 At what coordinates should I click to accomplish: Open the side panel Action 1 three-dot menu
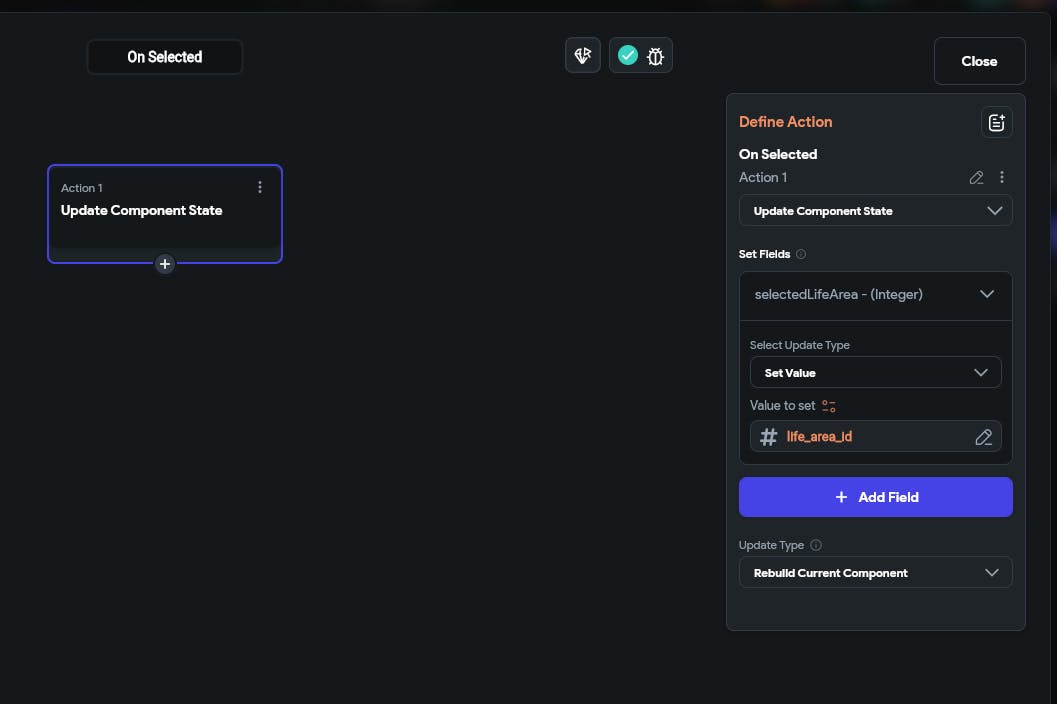tap(1002, 177)
